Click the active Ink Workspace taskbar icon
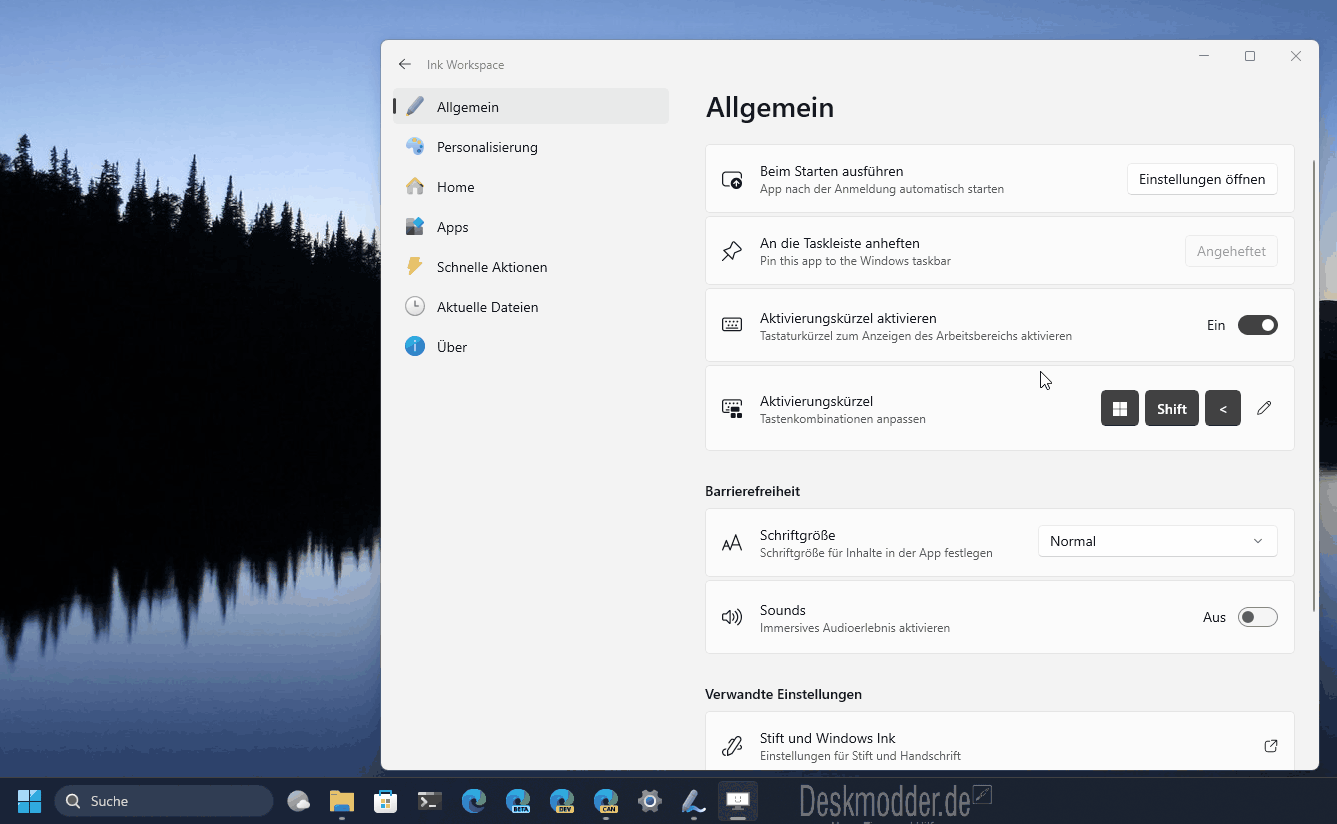 pyautogui.click(x=738, y=801)
